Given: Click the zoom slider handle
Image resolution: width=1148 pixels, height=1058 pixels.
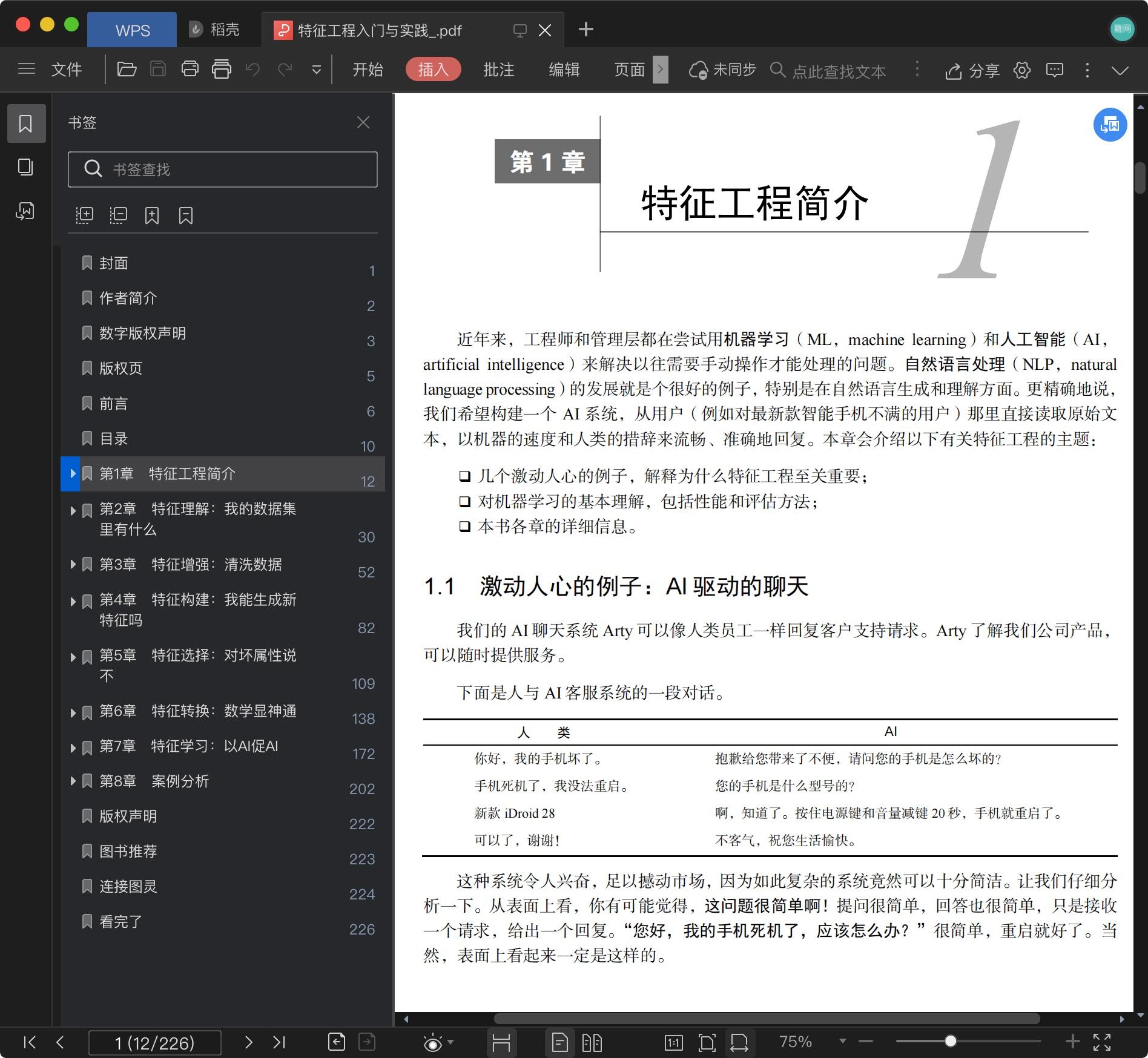Looking at the screenshot, I should tap(951, 1041).
